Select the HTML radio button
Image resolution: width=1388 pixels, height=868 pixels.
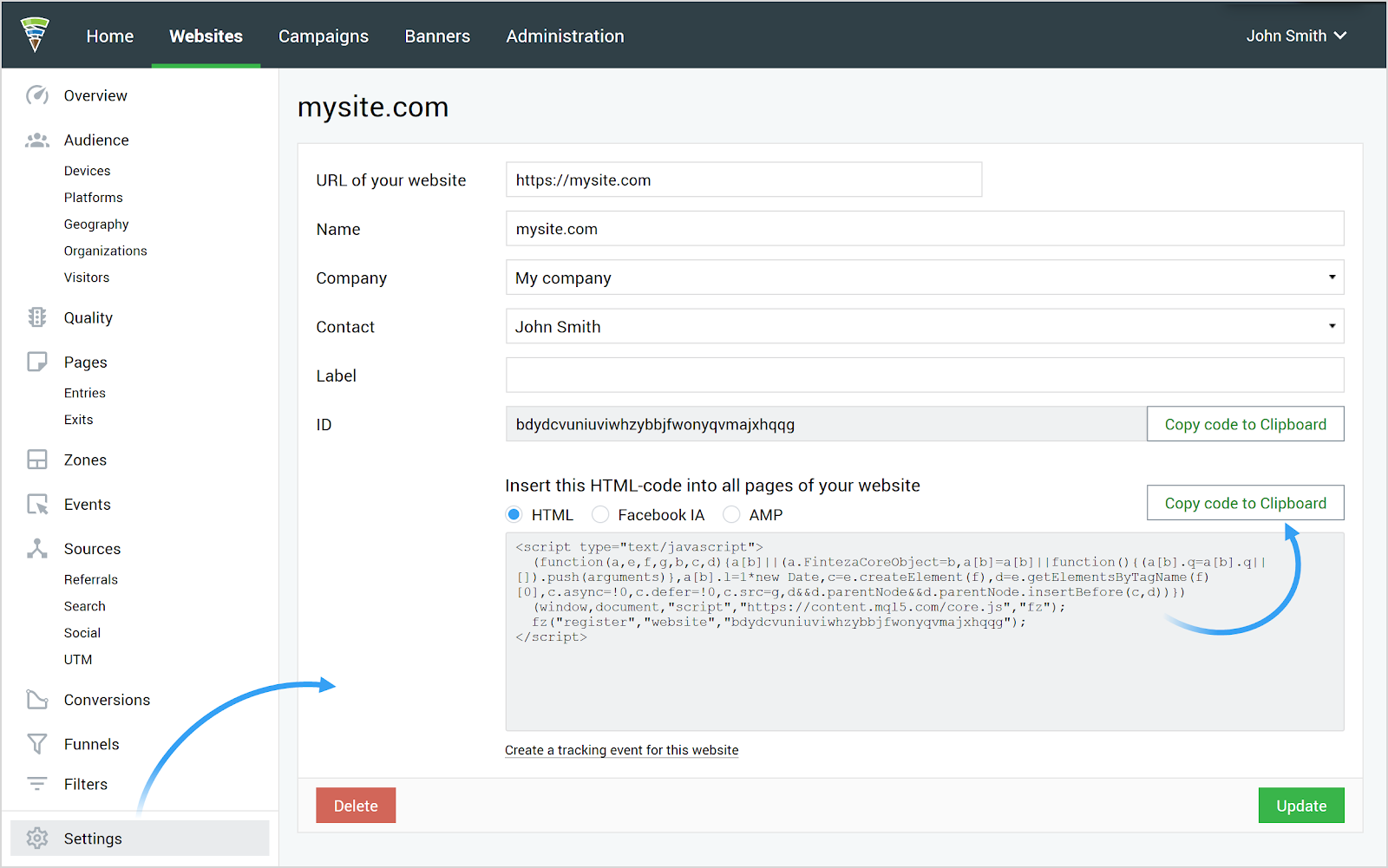coord(514,515)
